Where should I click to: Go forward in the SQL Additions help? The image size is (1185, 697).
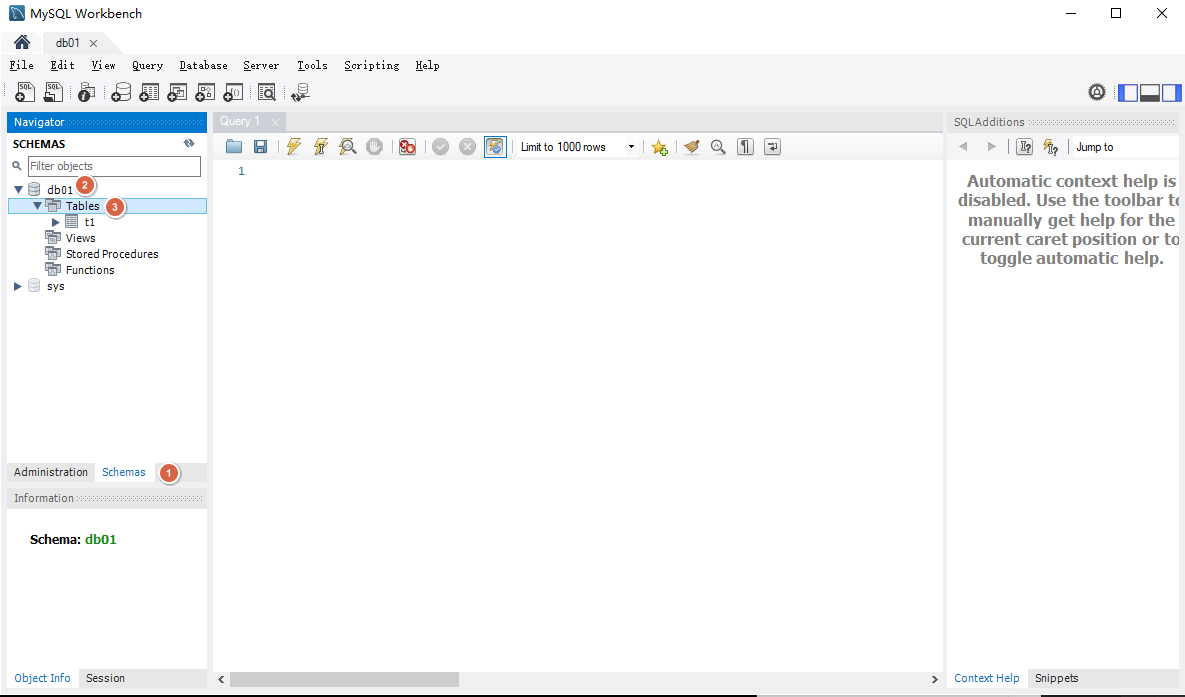click(992, 147)
